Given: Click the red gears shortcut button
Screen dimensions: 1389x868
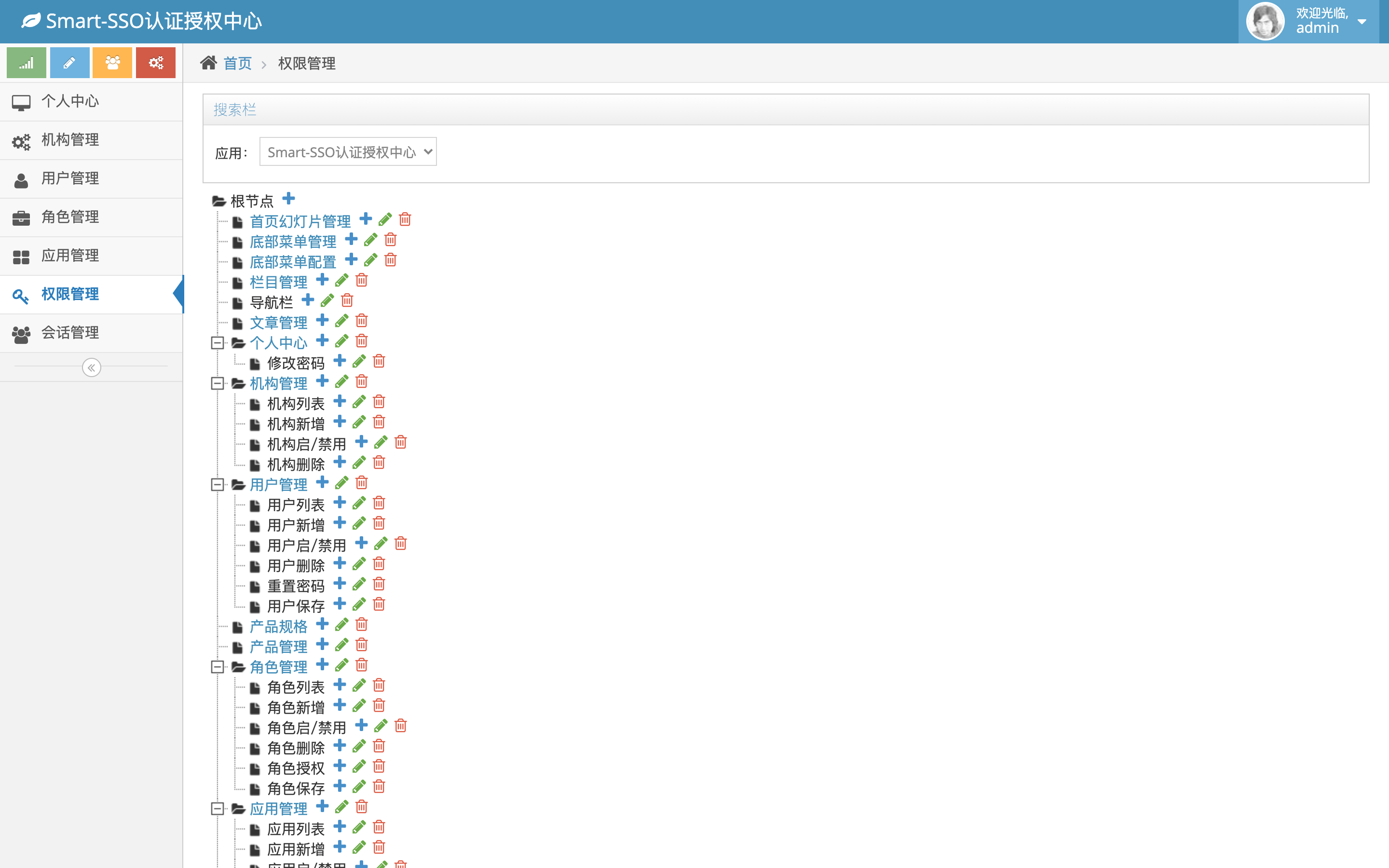Looking at the screenshot, I should [x=156, y=63].
